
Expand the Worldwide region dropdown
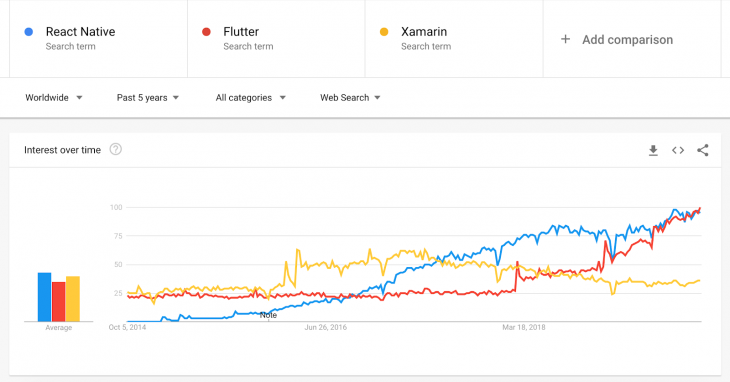pyautogui.click(x=54, y=98)
